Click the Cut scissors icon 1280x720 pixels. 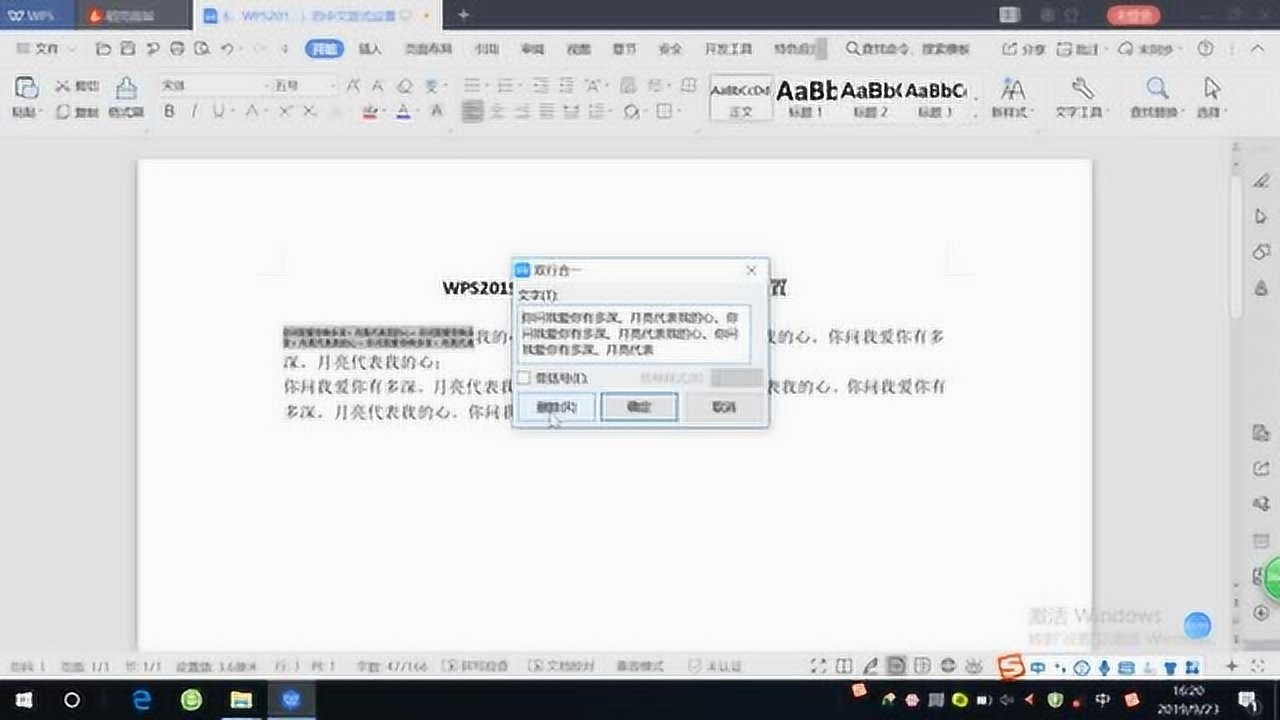(x=62, y=87)
